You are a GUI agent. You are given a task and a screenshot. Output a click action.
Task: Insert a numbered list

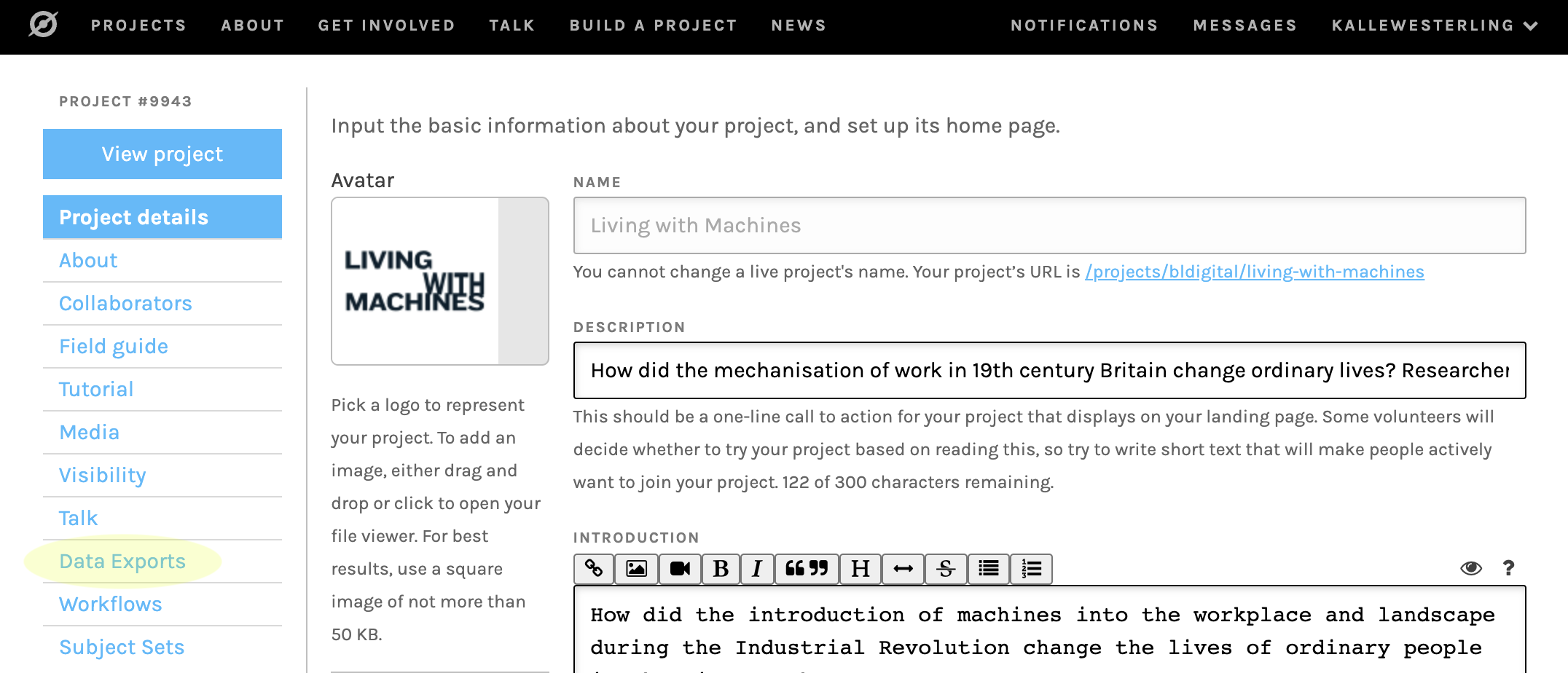coord(1031,568)
